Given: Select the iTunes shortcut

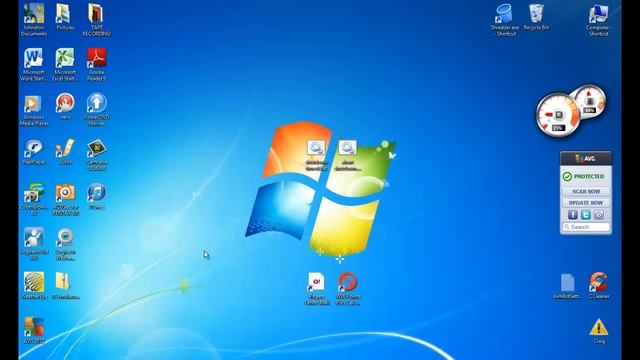Looking at the screenshot, I should pos(97,197).
